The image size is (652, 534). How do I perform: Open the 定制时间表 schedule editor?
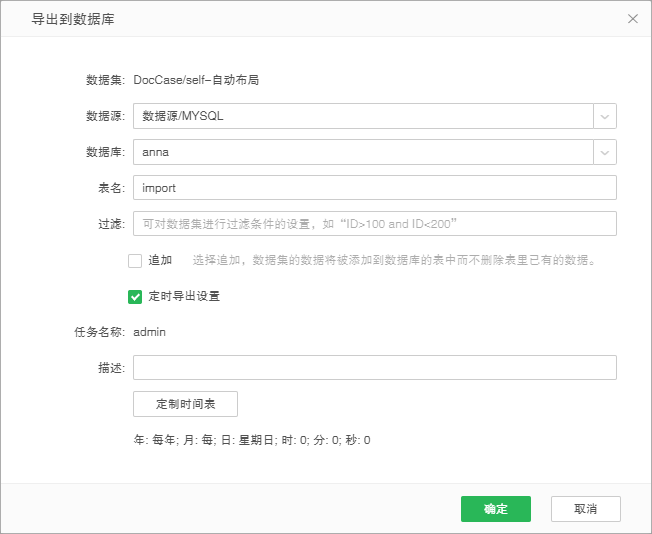pos(185,404)
